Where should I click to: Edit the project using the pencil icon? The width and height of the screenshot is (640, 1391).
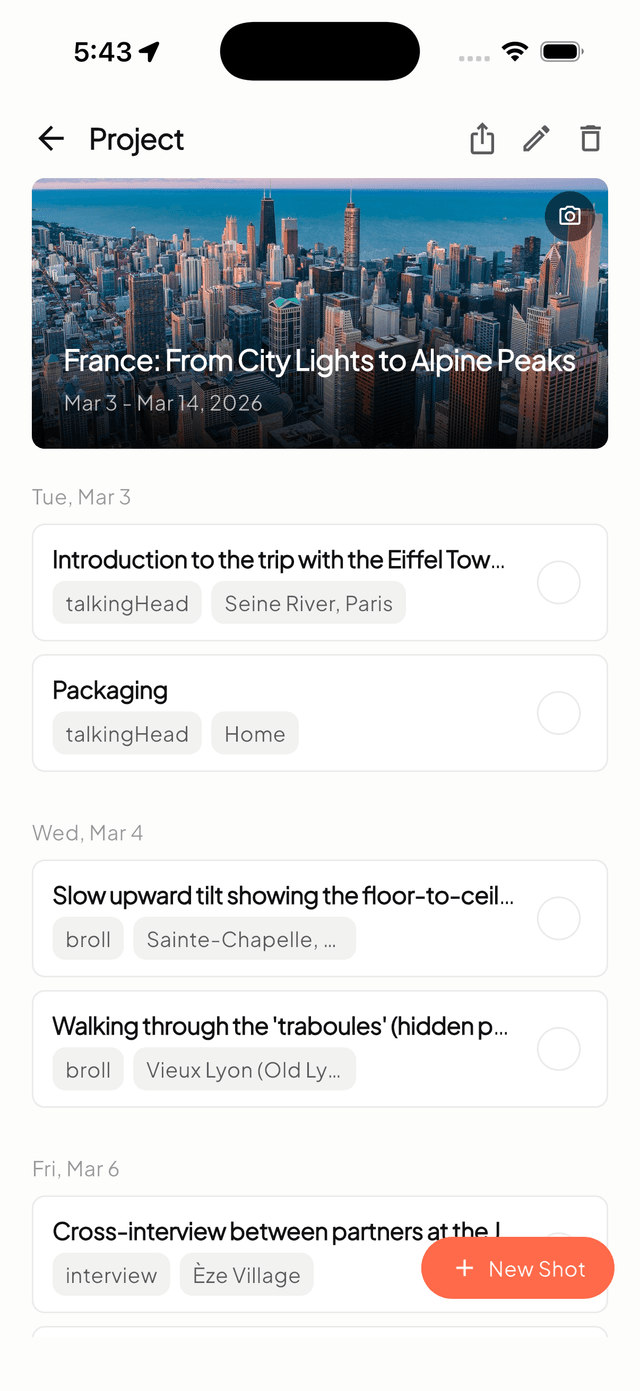(536, 139)
